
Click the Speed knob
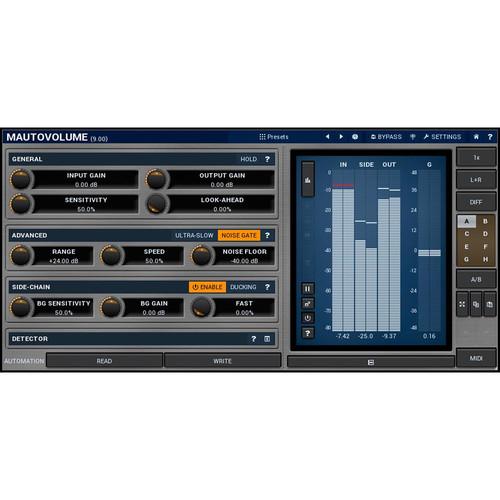coord(111,256)
